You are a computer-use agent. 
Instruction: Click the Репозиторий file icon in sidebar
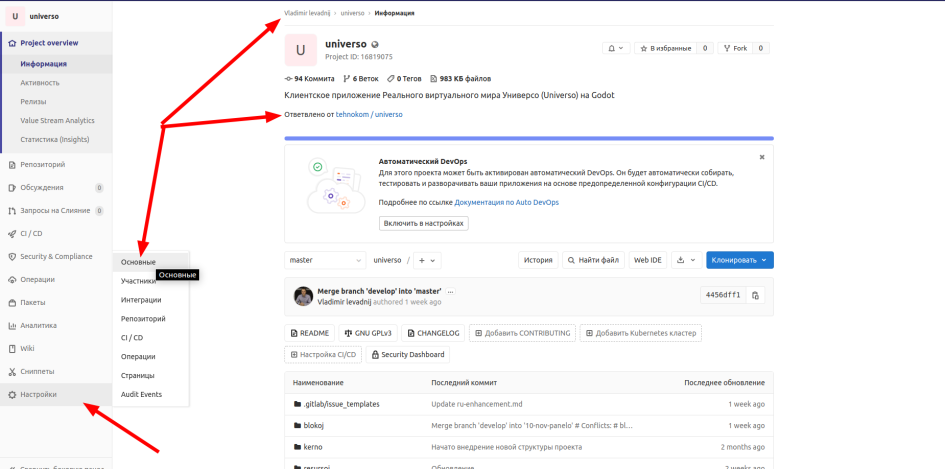(12, 165)
